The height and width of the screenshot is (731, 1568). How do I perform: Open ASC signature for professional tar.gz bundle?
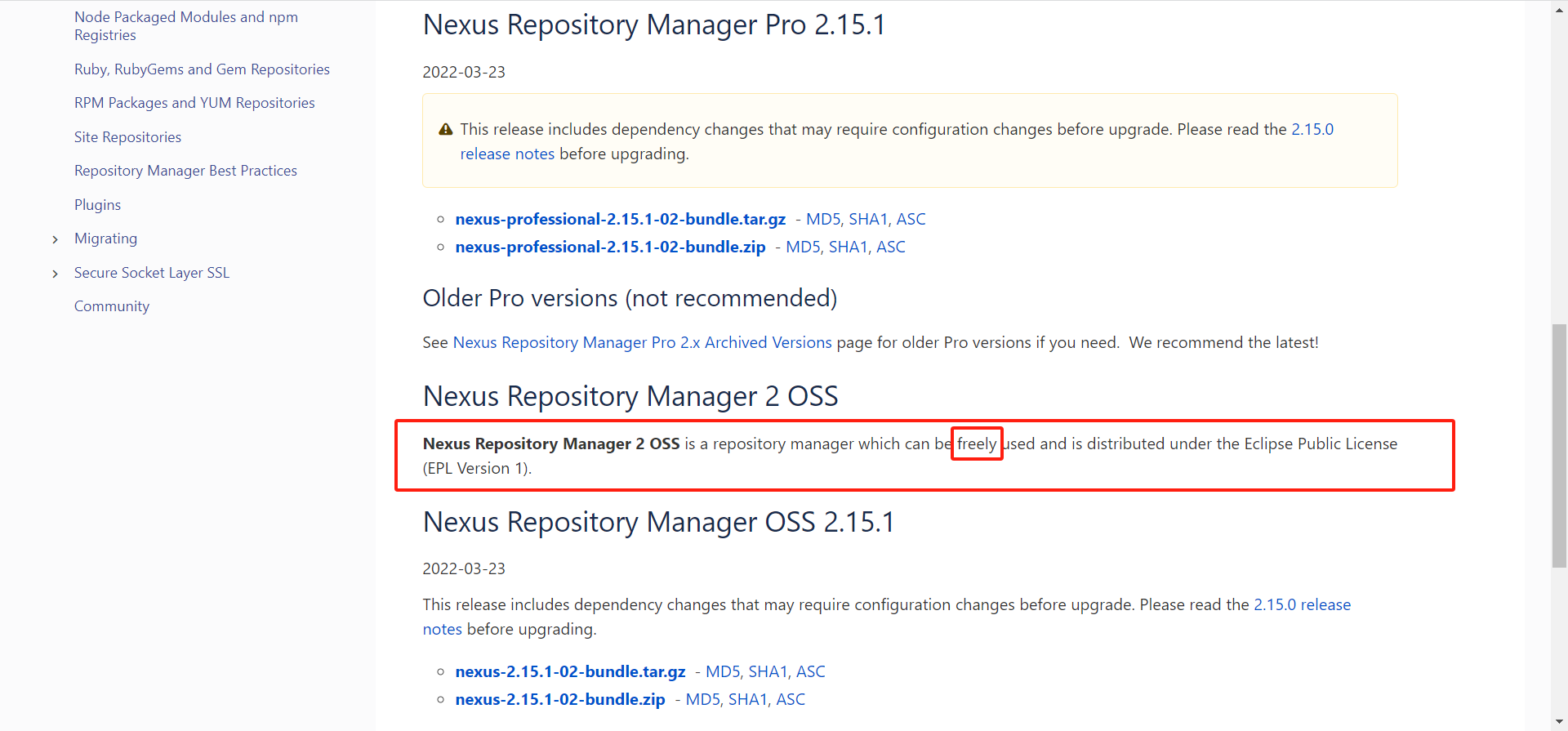[x=911, y=219]
